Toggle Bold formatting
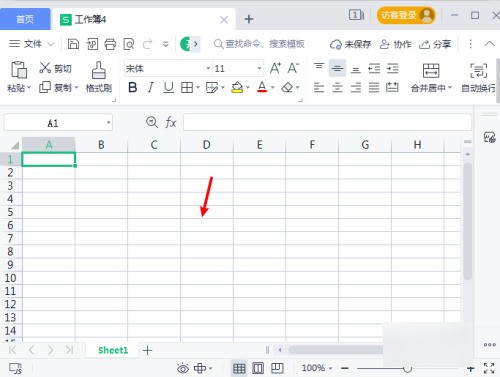The height and width of the screenshot is (377, 500). 133,88
